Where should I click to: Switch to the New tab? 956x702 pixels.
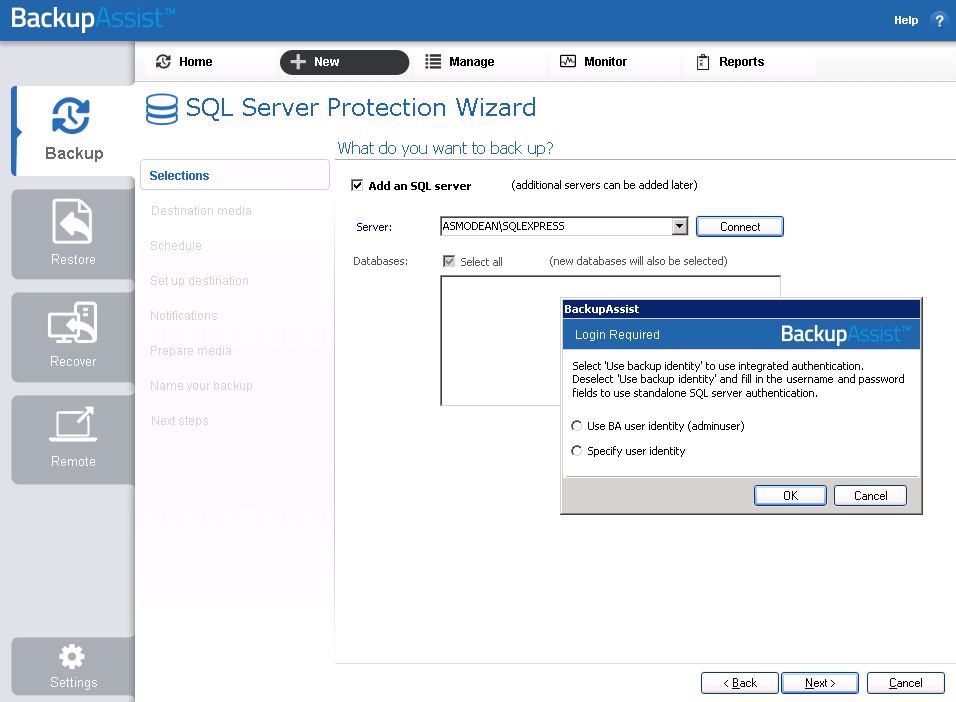344,62
